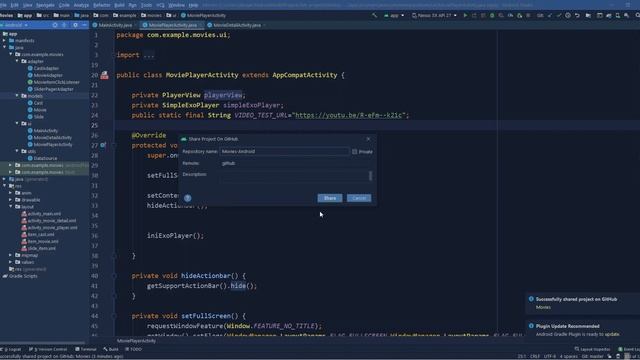Viewport: 640px width, 360px height.
Task: Hide the Project panel with minus icon
Action: [84, 25]
